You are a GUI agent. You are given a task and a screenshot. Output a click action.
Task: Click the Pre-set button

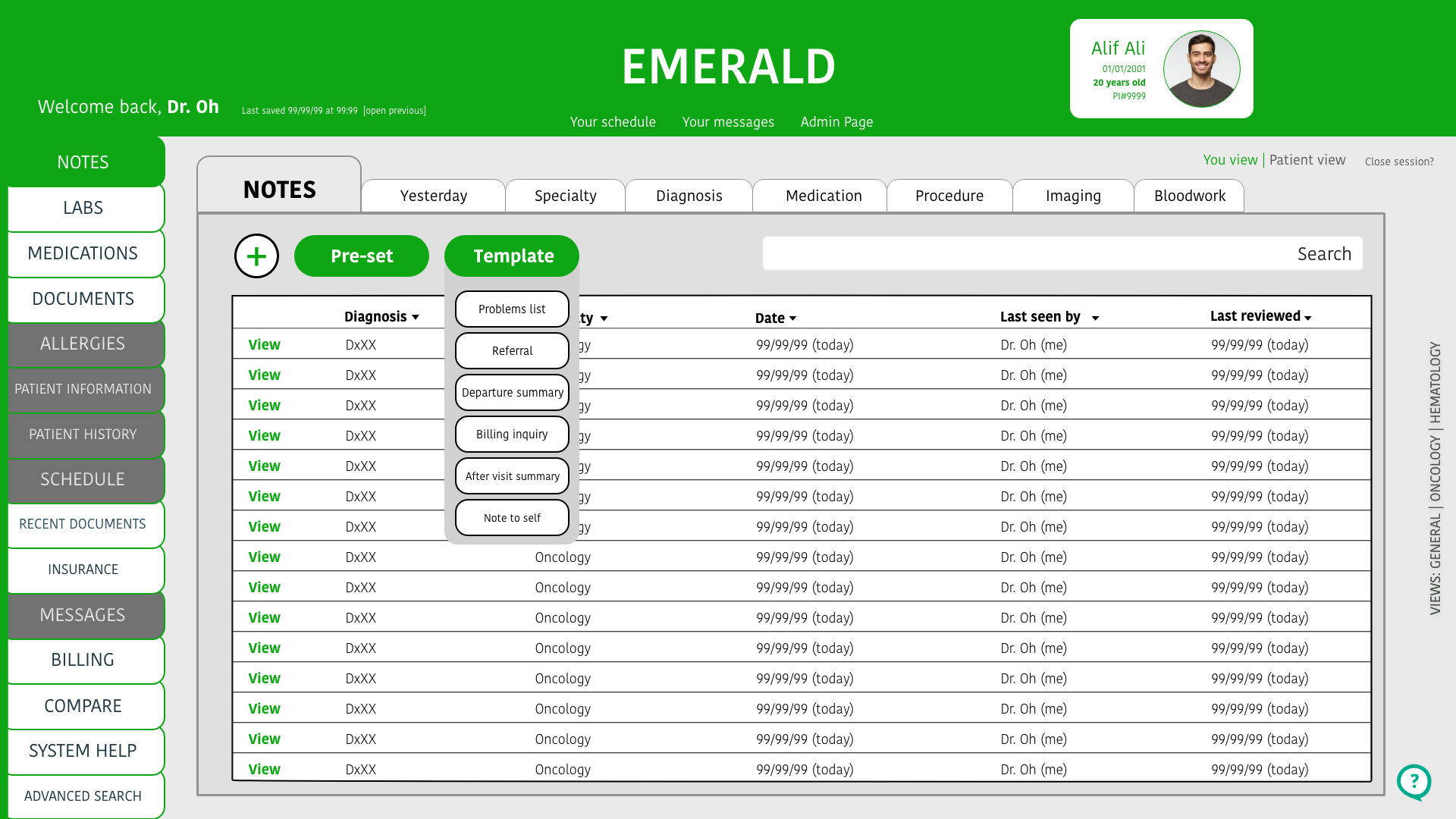362,256
